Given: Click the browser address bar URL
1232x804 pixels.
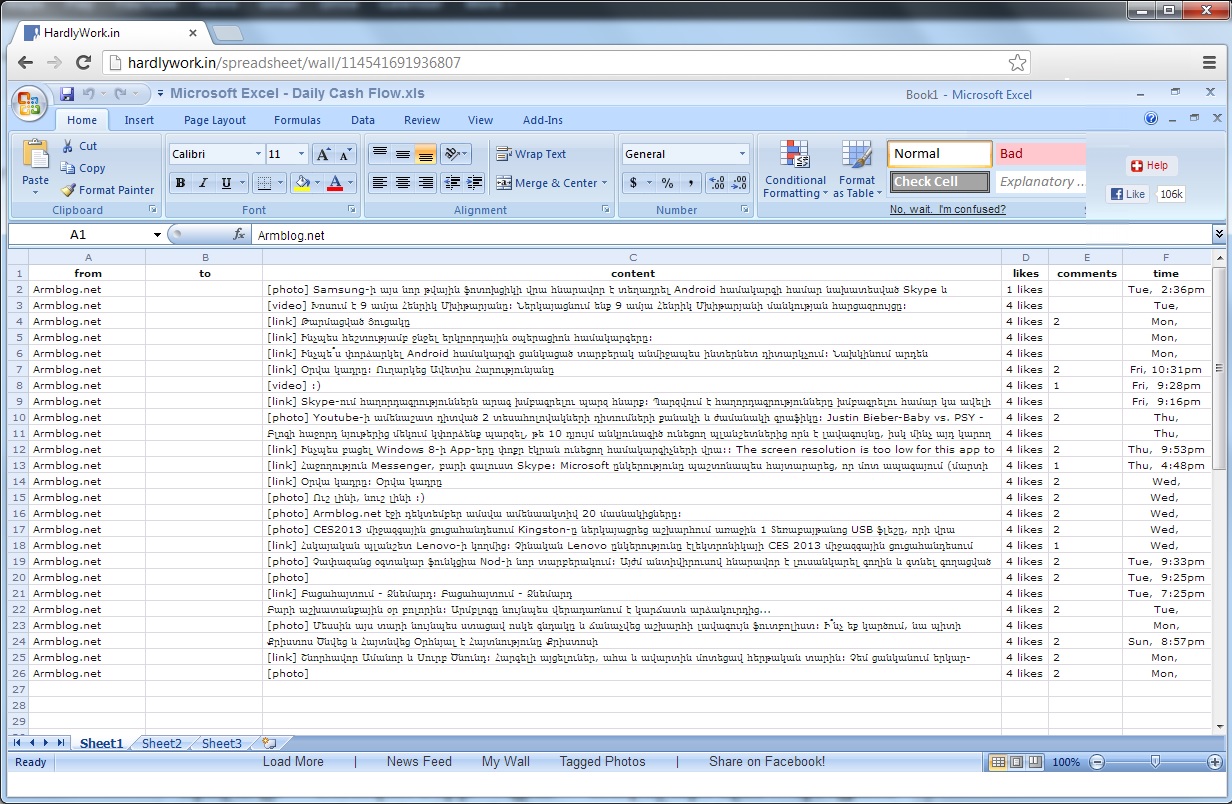Looking at the screenshot, I should pyautogui.click(x=294, y=63).
